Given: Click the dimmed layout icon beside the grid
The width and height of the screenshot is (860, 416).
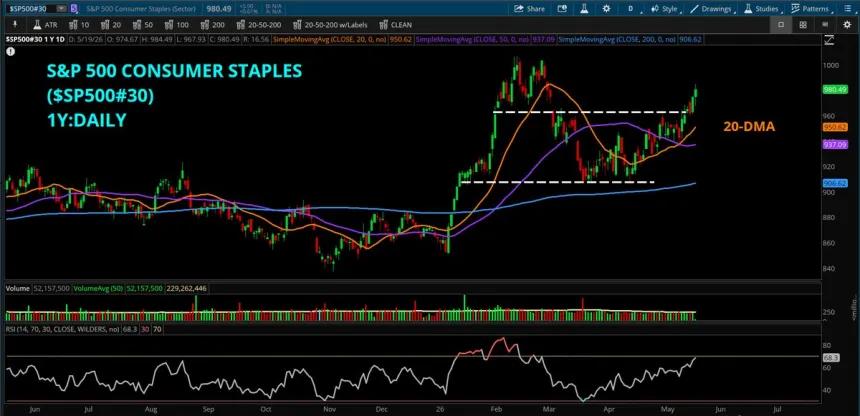Looking at the screenshot, I should pos(825,25).
